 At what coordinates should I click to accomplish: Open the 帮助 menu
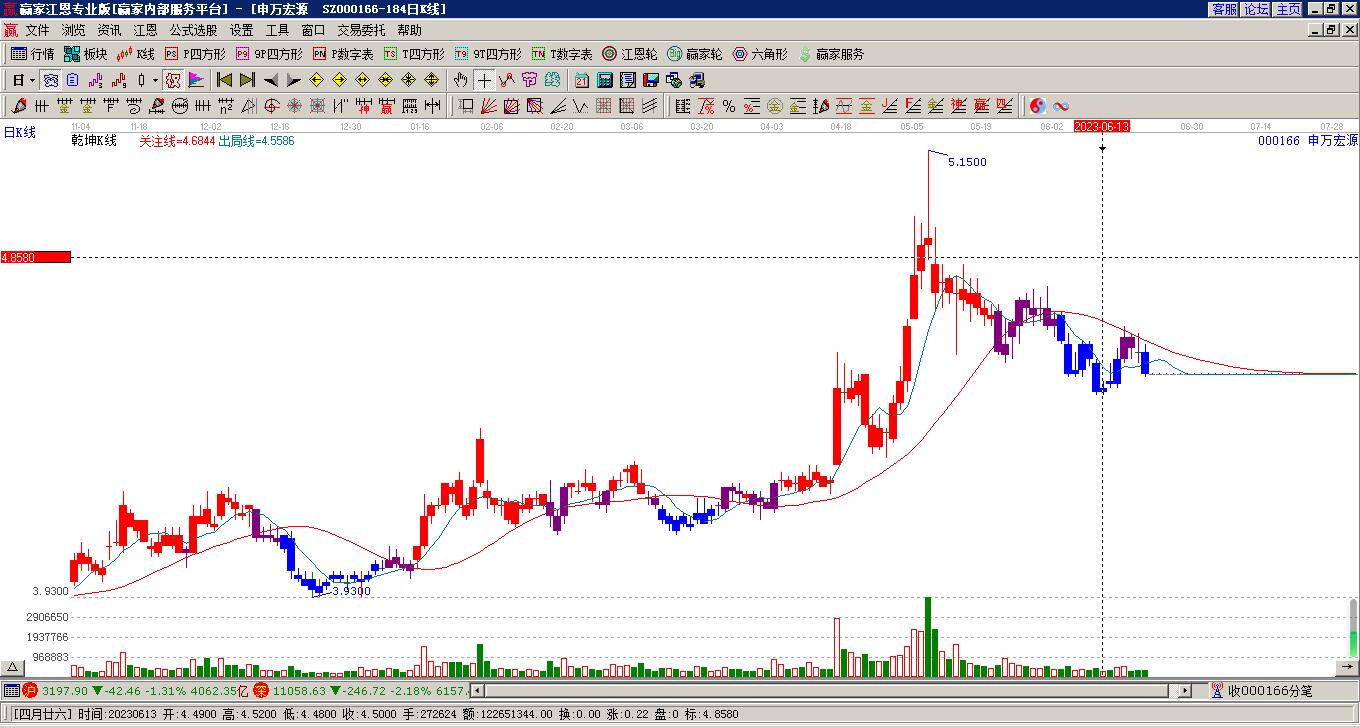[409, 30]
